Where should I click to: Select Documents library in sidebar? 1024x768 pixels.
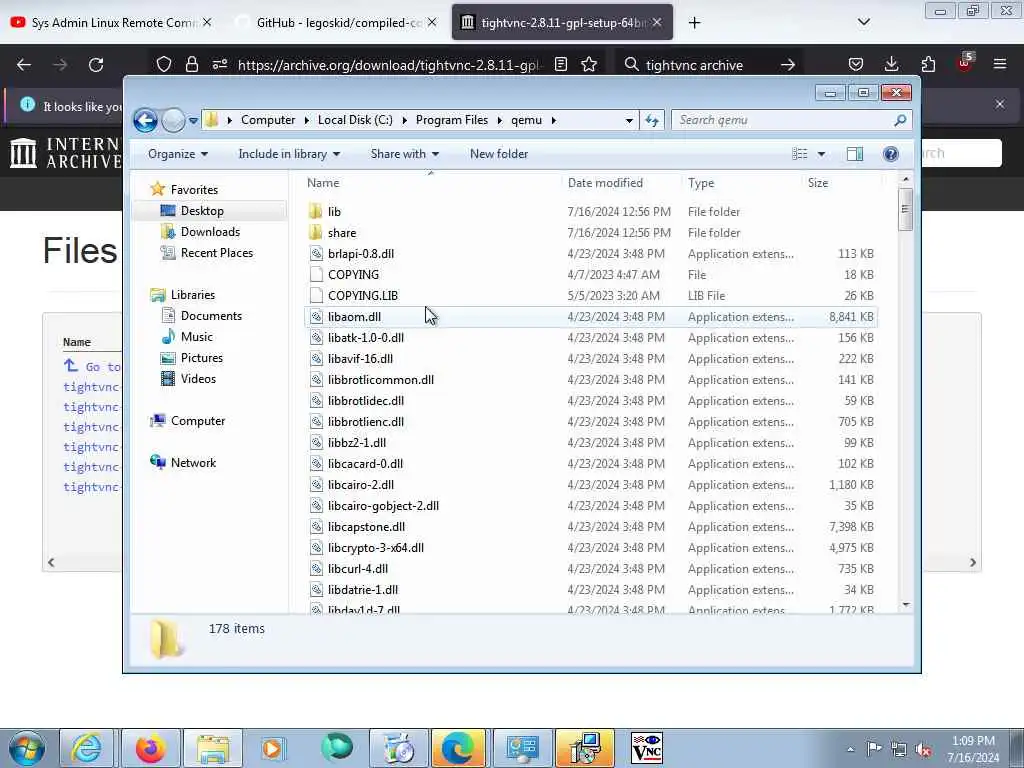210,316
